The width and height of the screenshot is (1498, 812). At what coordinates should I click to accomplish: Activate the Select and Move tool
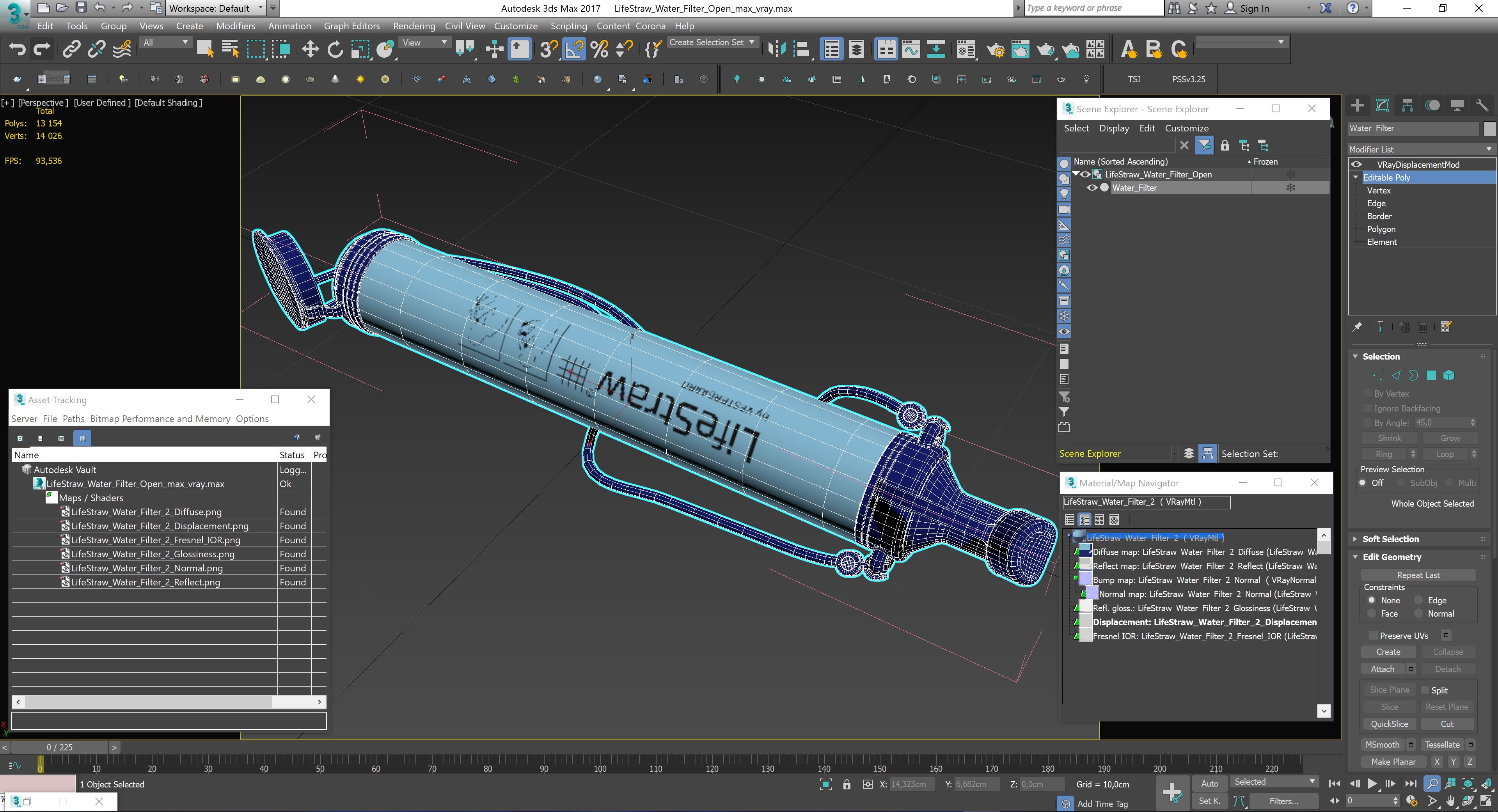click(310, 49)
